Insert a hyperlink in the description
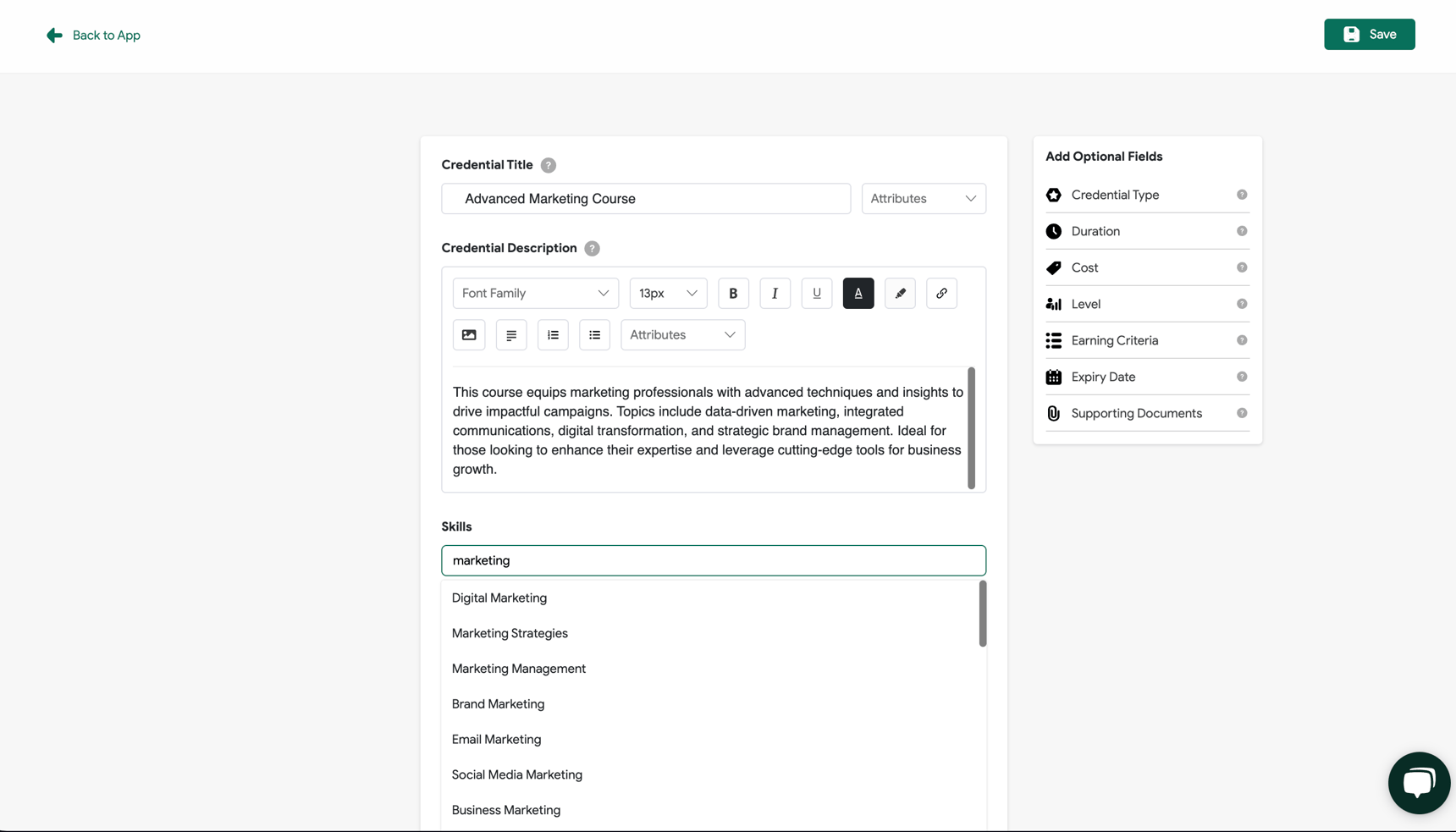 [941, 293]
